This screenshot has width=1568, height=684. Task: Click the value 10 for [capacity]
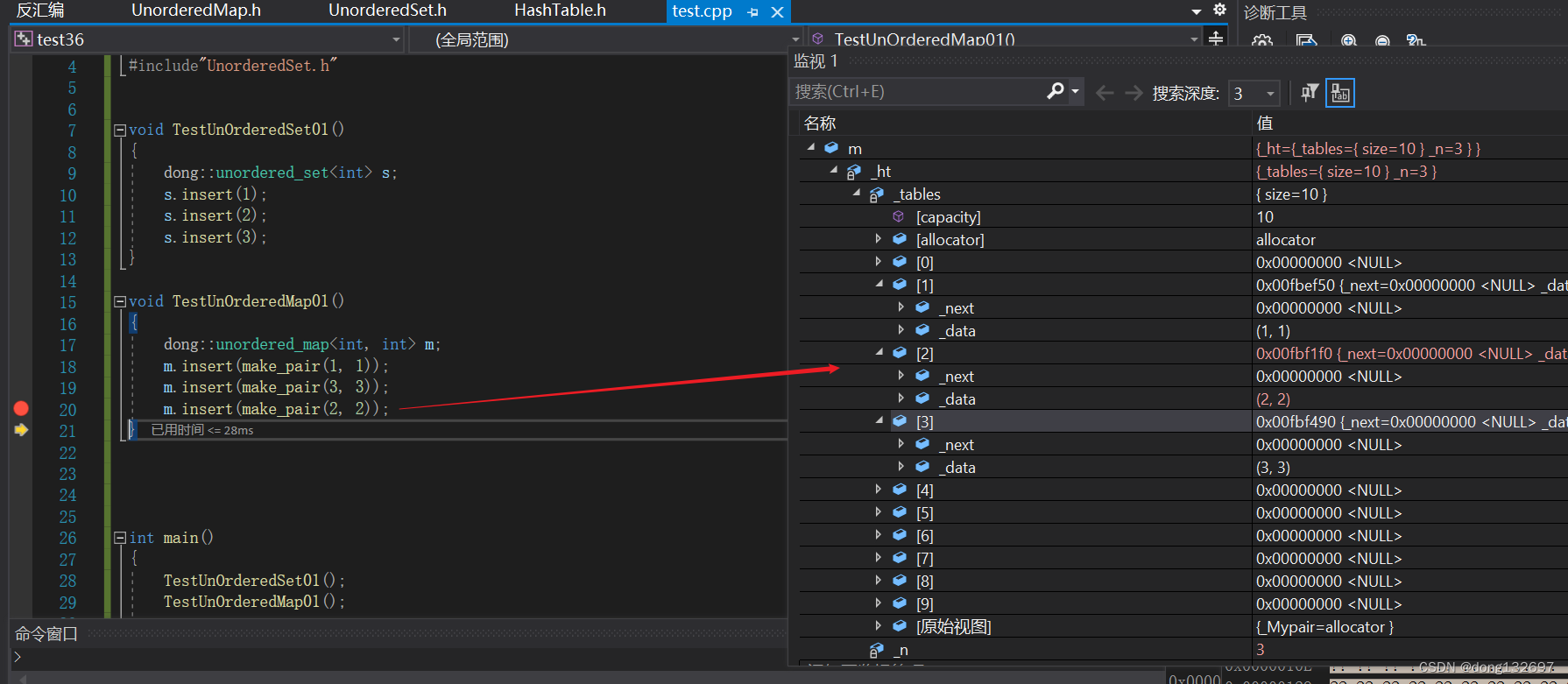point(1265,216)
